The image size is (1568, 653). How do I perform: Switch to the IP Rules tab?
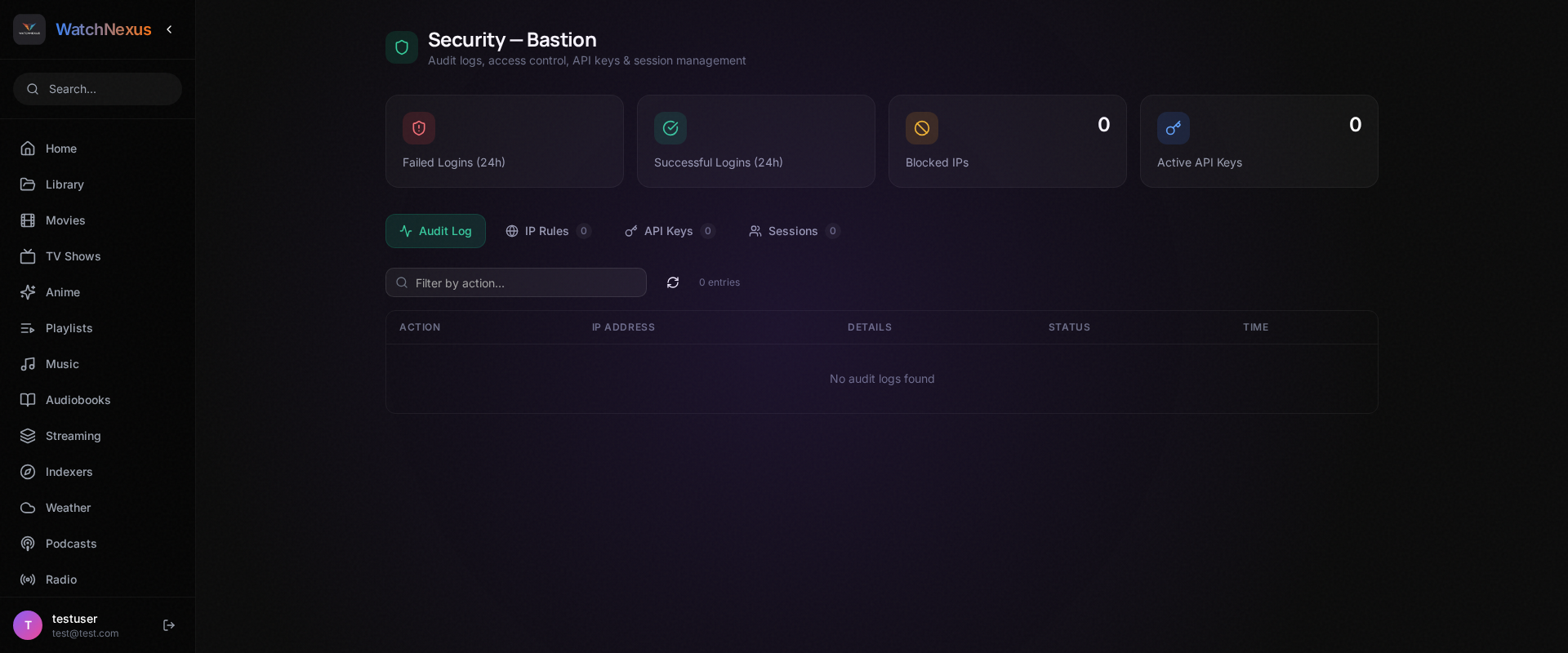547,231
